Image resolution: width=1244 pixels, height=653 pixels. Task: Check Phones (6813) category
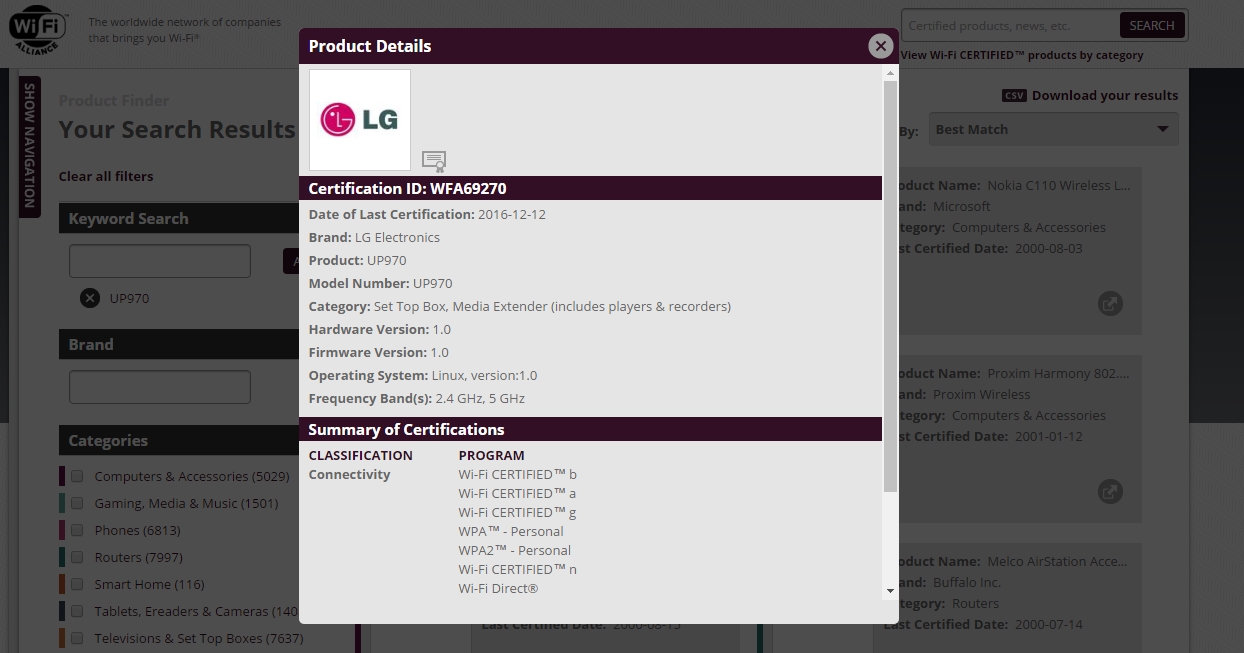[x=77, y=530]
